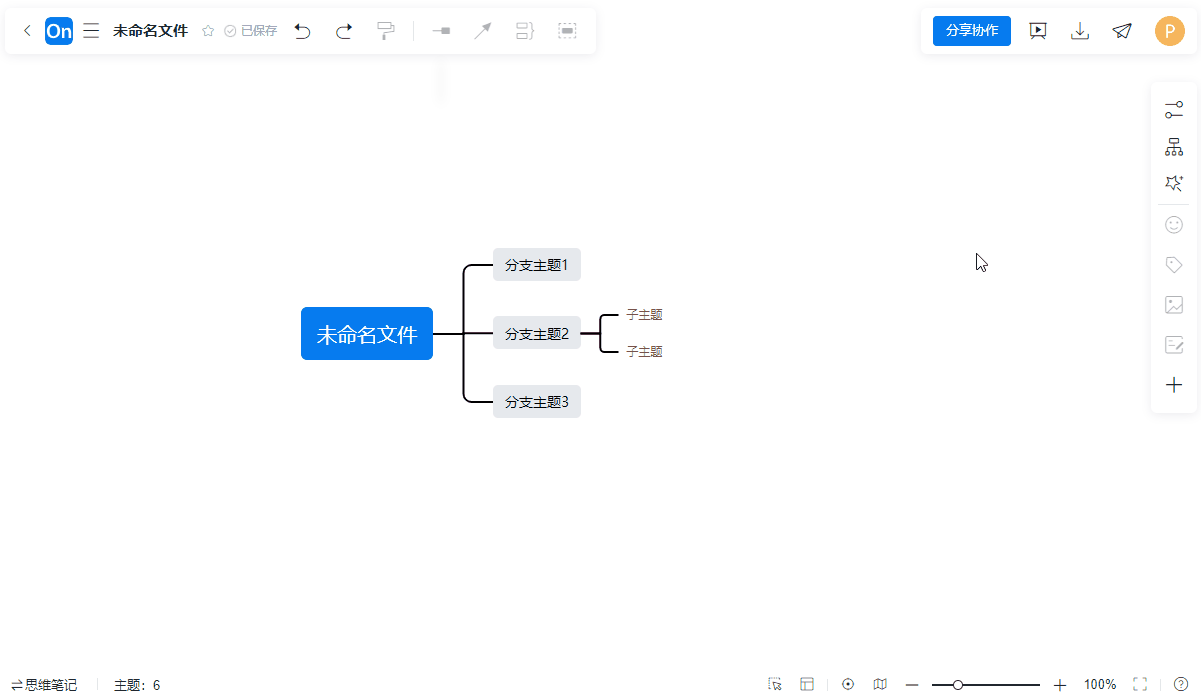Select the format painter tool
This screenshot has height=694, width=1201.
[x=386, y=31]
